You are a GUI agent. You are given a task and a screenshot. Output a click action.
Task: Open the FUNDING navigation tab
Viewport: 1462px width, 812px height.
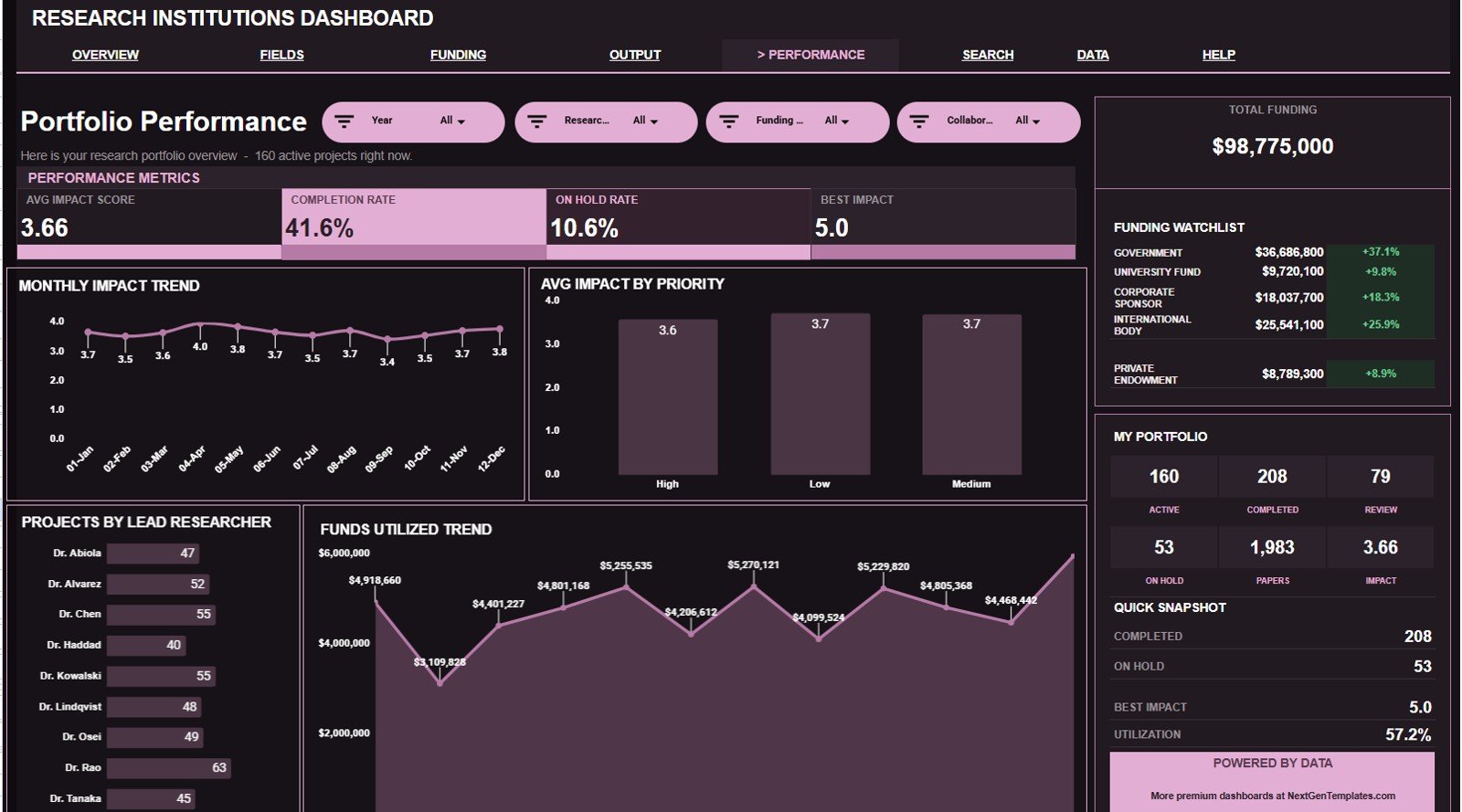pyautogui.click(x=458, y=55)
